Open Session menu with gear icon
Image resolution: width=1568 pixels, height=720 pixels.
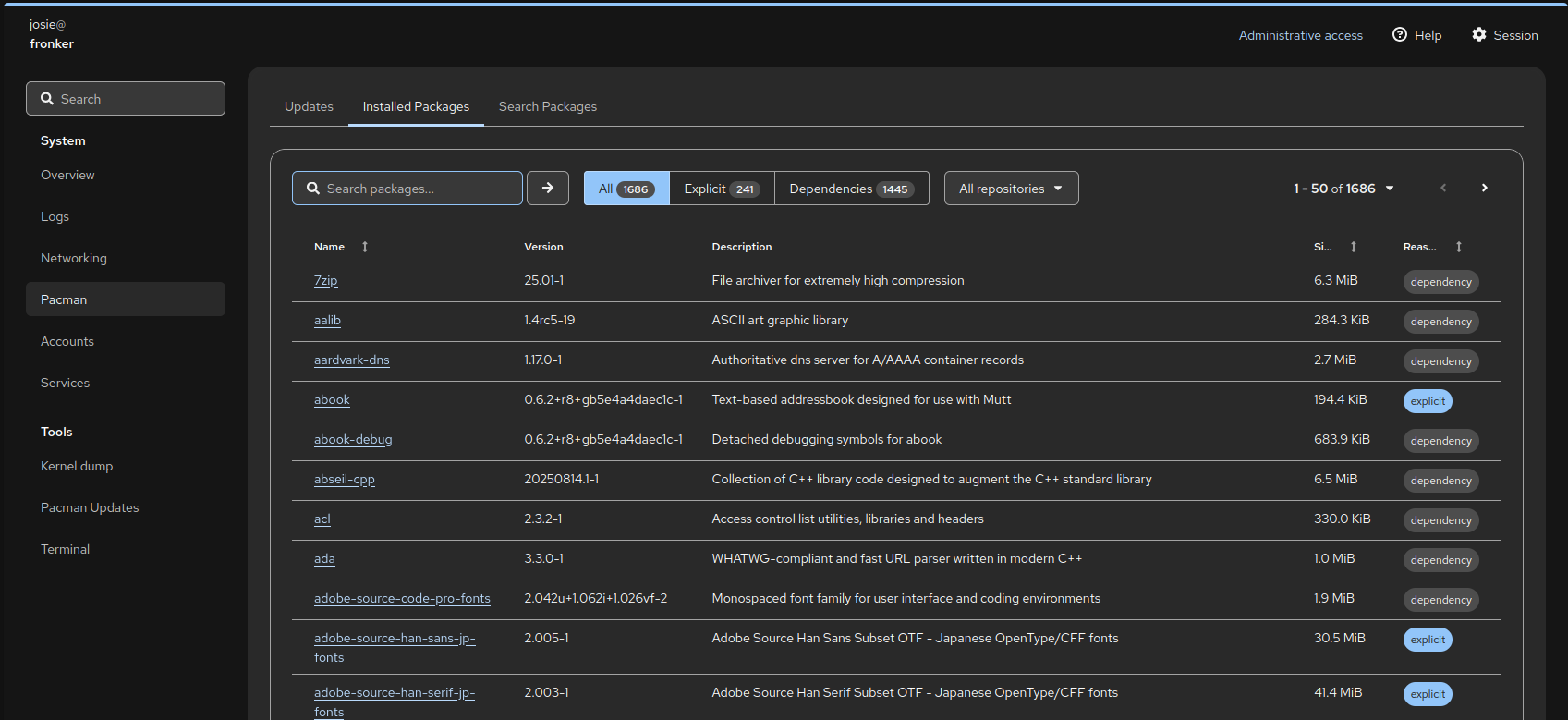coord(1505,35)
